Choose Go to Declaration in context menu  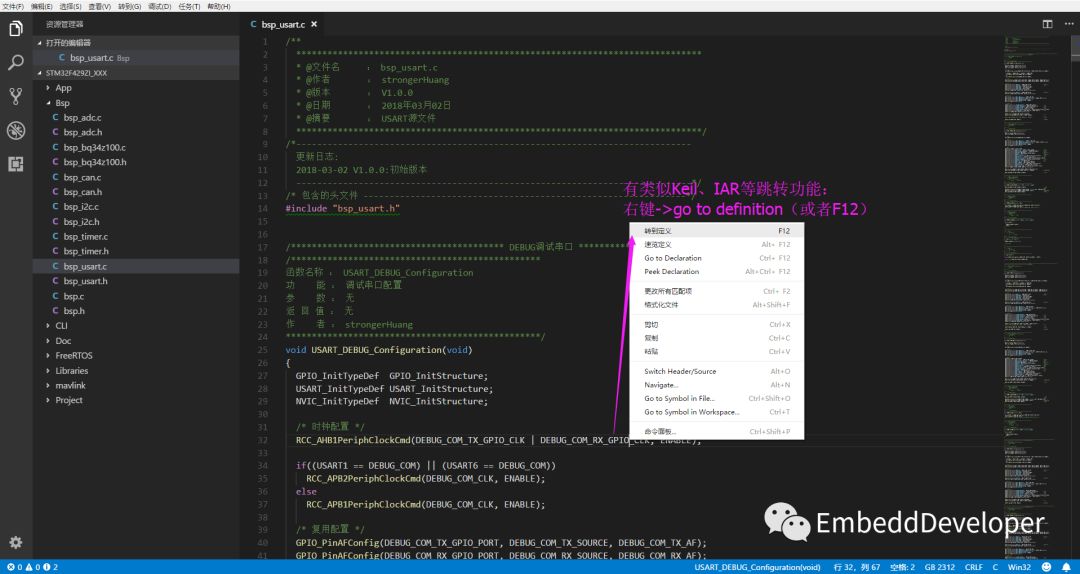716,258
